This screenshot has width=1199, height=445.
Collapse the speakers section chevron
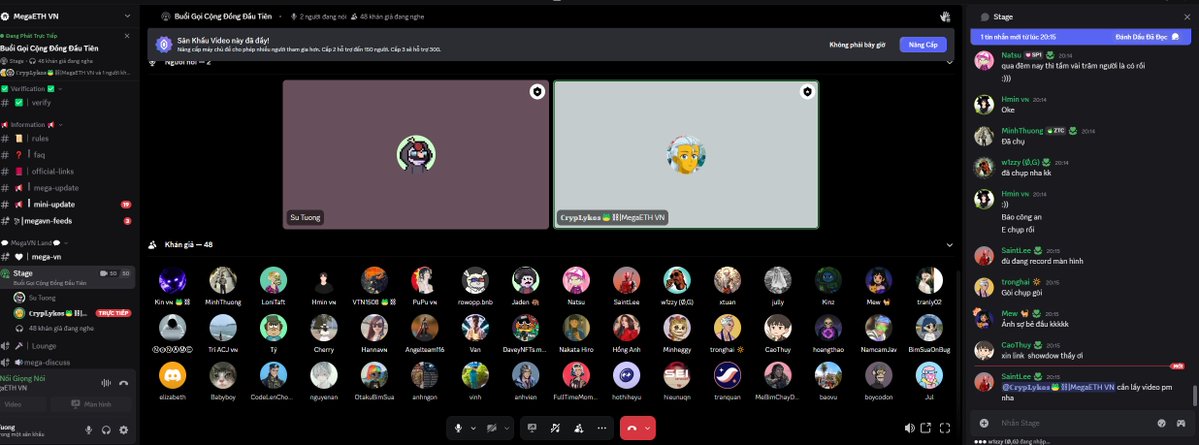click(950, 62)
